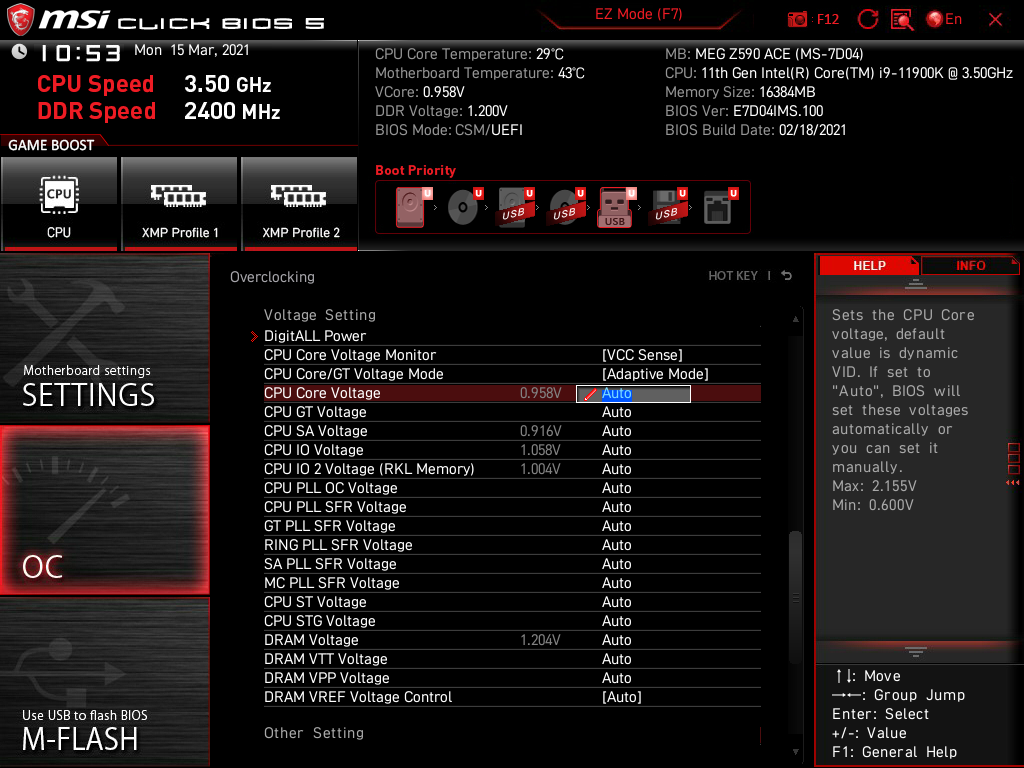Click the refresh/reset circular arrow icon

pyautogui.click(x=868, y=19)
